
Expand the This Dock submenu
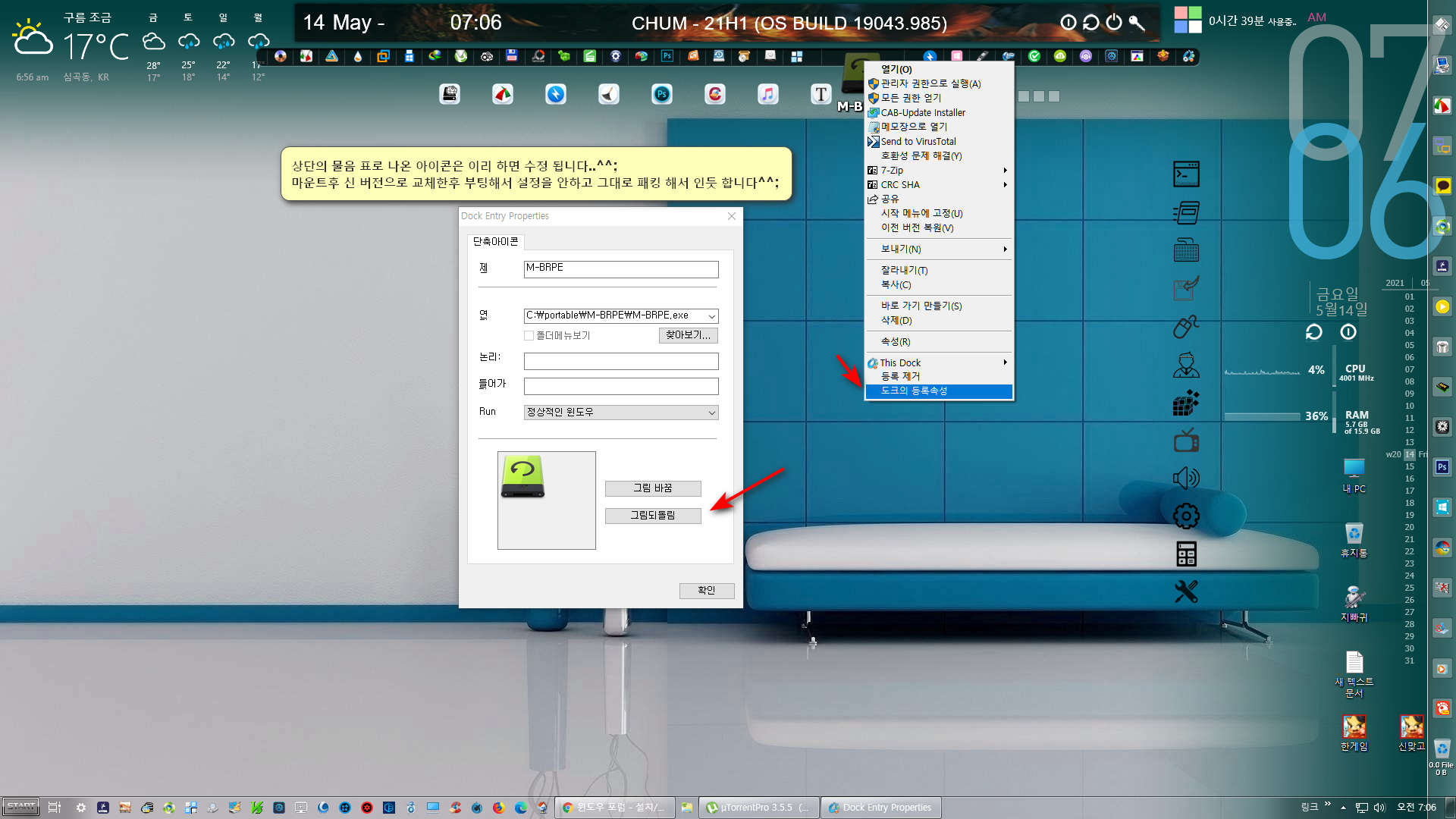(x=939, y=362)
